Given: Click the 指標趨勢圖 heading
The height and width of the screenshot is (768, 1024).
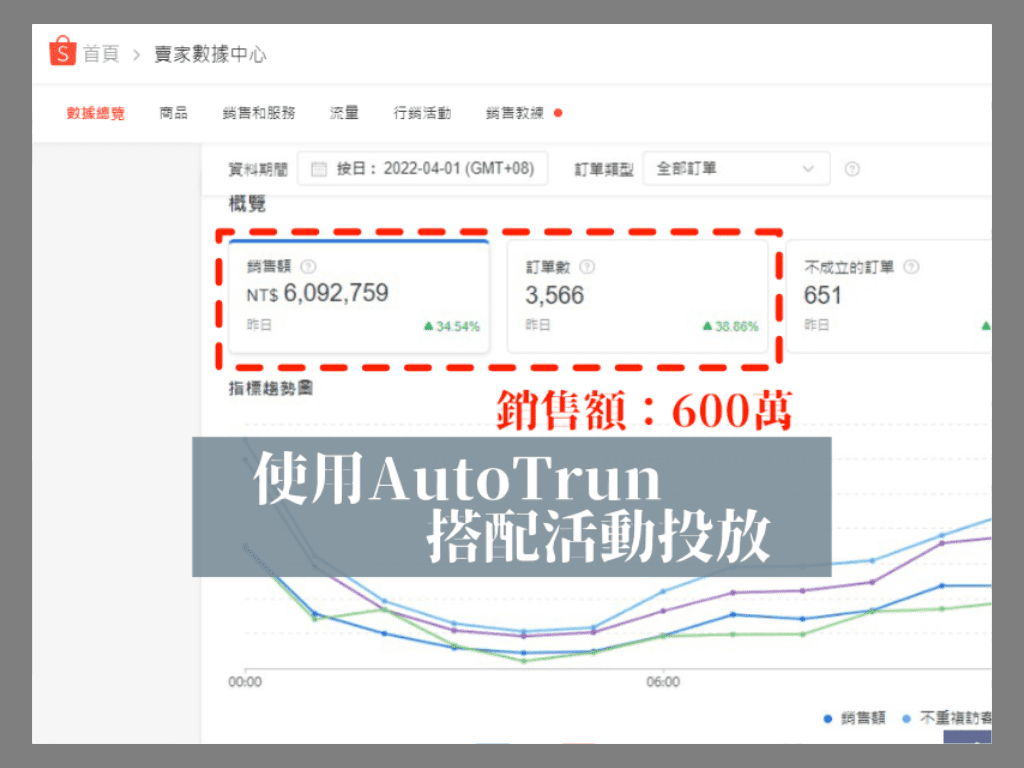Looking at the screenshot, I should pos(270,389).
